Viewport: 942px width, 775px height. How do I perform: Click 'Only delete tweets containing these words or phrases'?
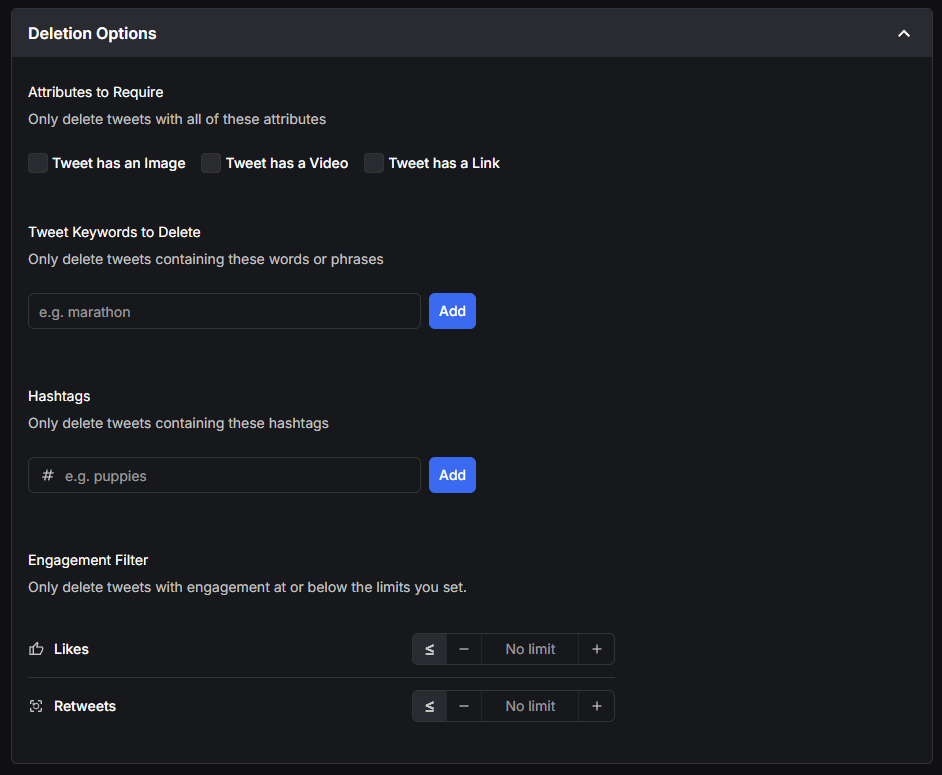tap(205, 259)
